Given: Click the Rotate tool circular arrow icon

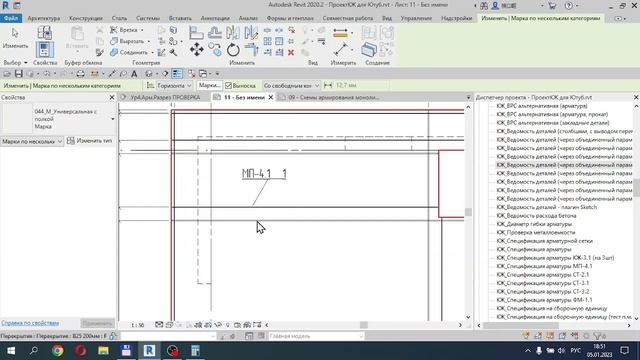Looking at the screenshot, I should (x=233, y=50).
